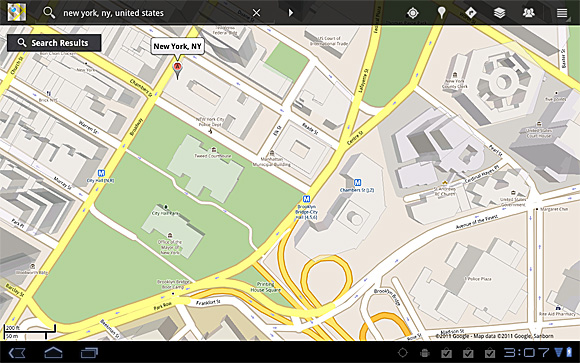The width and height of the screenshot is (580, 363).
Task: Open the Directions icon
Action: point(471,13)
